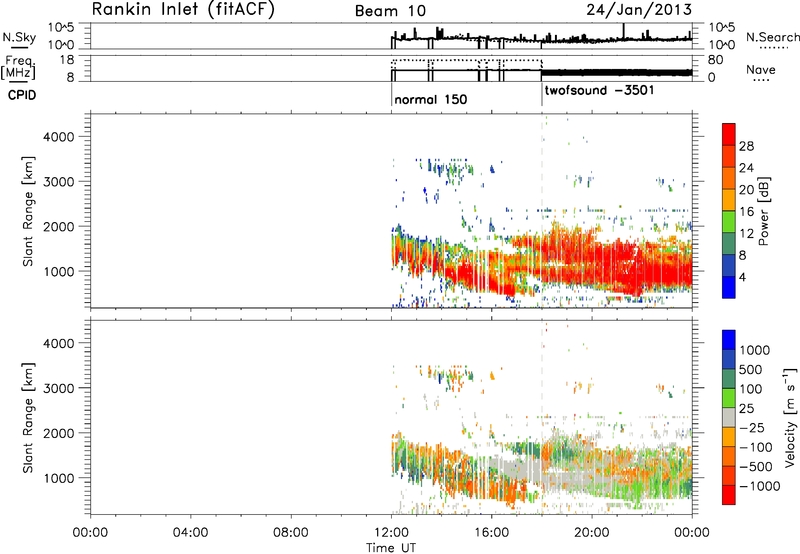The height and width of the screenshot is (554, 800).
Task: Click the date '24/Jan/2013'
Action: (x=639, y=10)
